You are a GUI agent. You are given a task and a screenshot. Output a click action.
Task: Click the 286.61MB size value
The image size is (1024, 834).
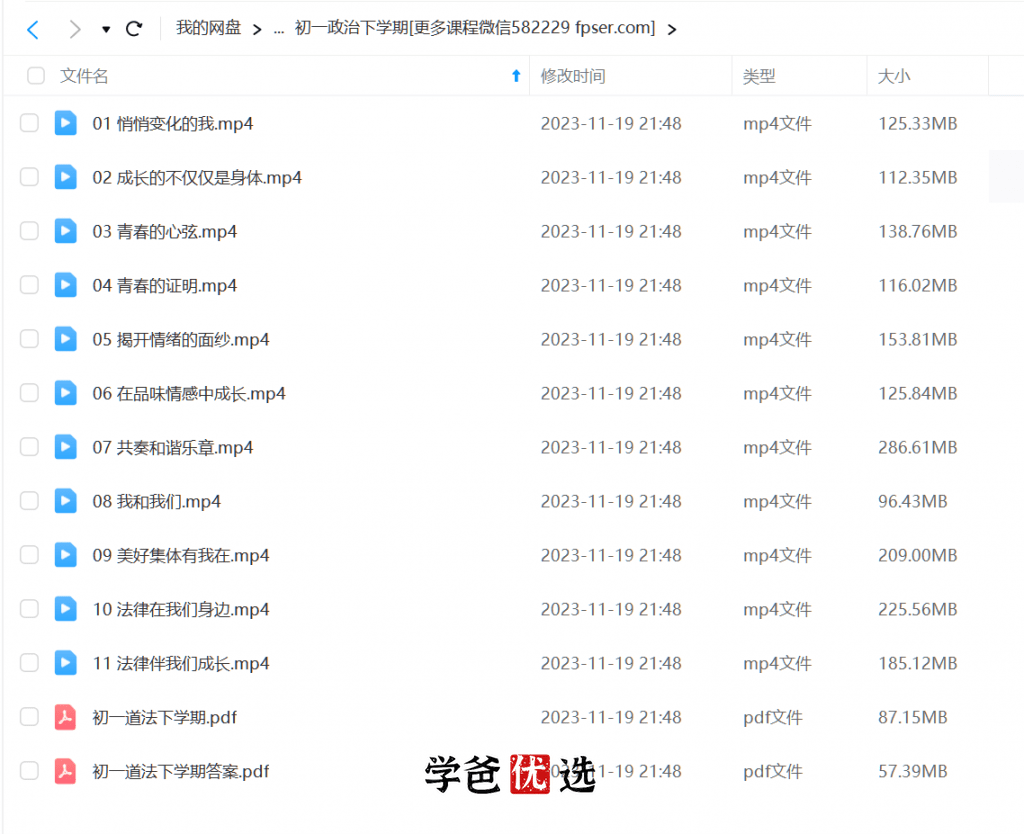918,447
